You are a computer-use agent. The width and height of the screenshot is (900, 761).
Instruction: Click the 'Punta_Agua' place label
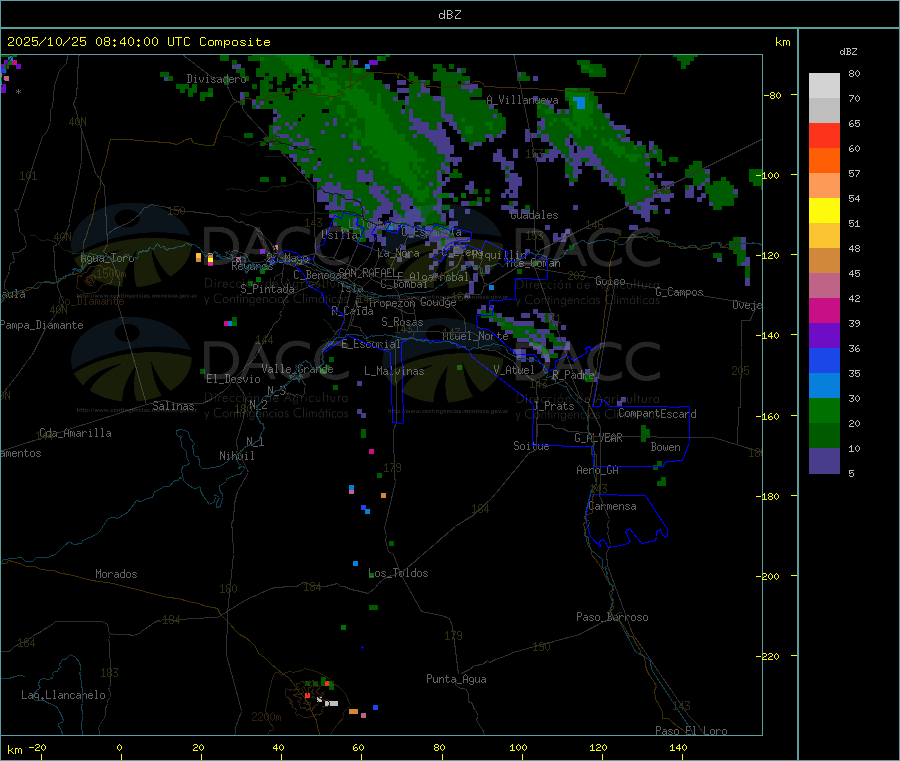tap(456, 680)
